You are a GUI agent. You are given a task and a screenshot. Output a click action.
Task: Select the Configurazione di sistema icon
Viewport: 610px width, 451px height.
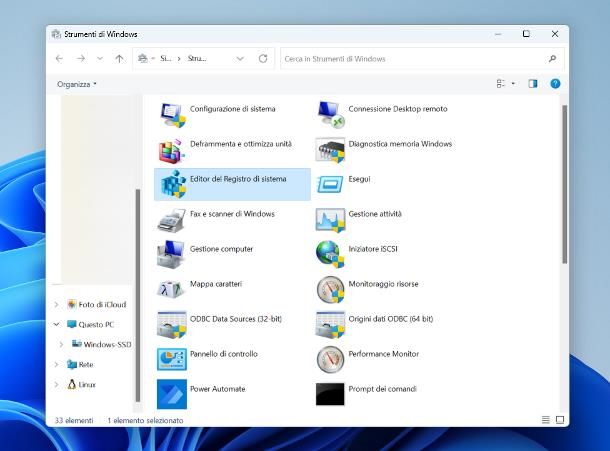click(172, 115)
